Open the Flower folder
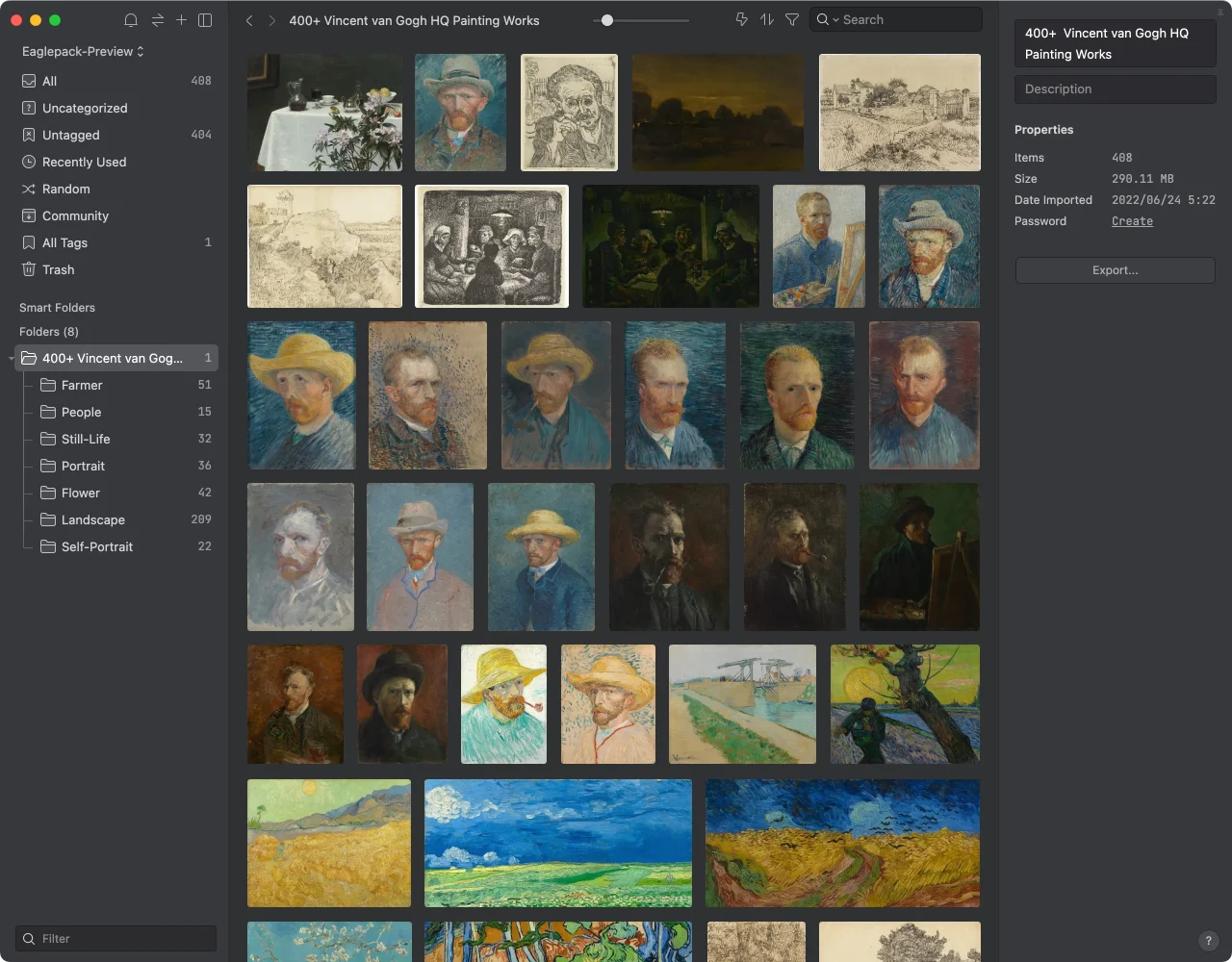 coord(125,493)
